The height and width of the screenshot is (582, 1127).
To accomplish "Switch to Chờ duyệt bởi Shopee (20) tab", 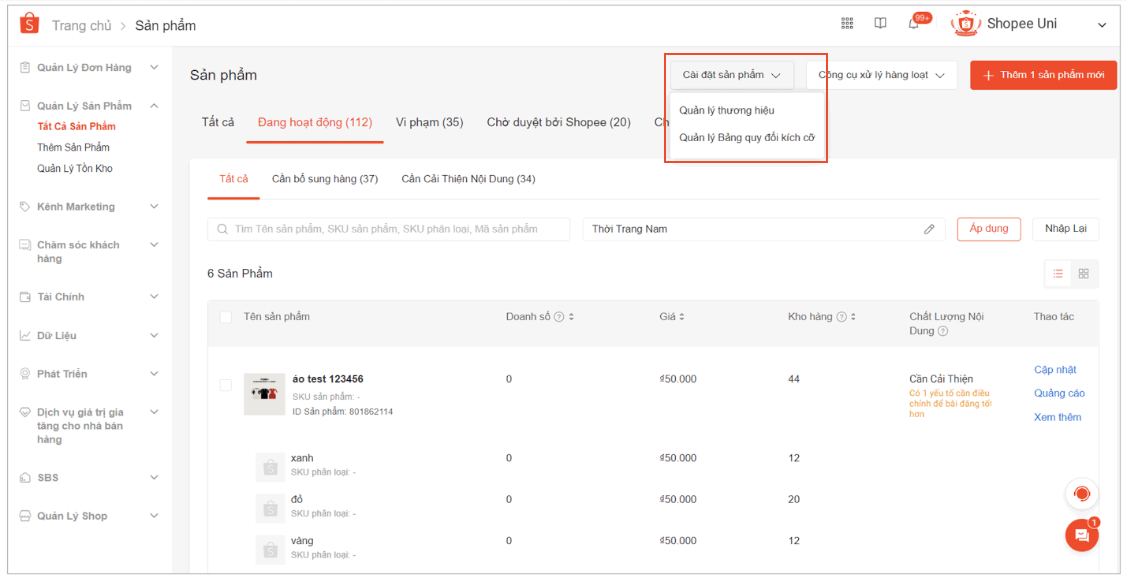I will point(558,122).
